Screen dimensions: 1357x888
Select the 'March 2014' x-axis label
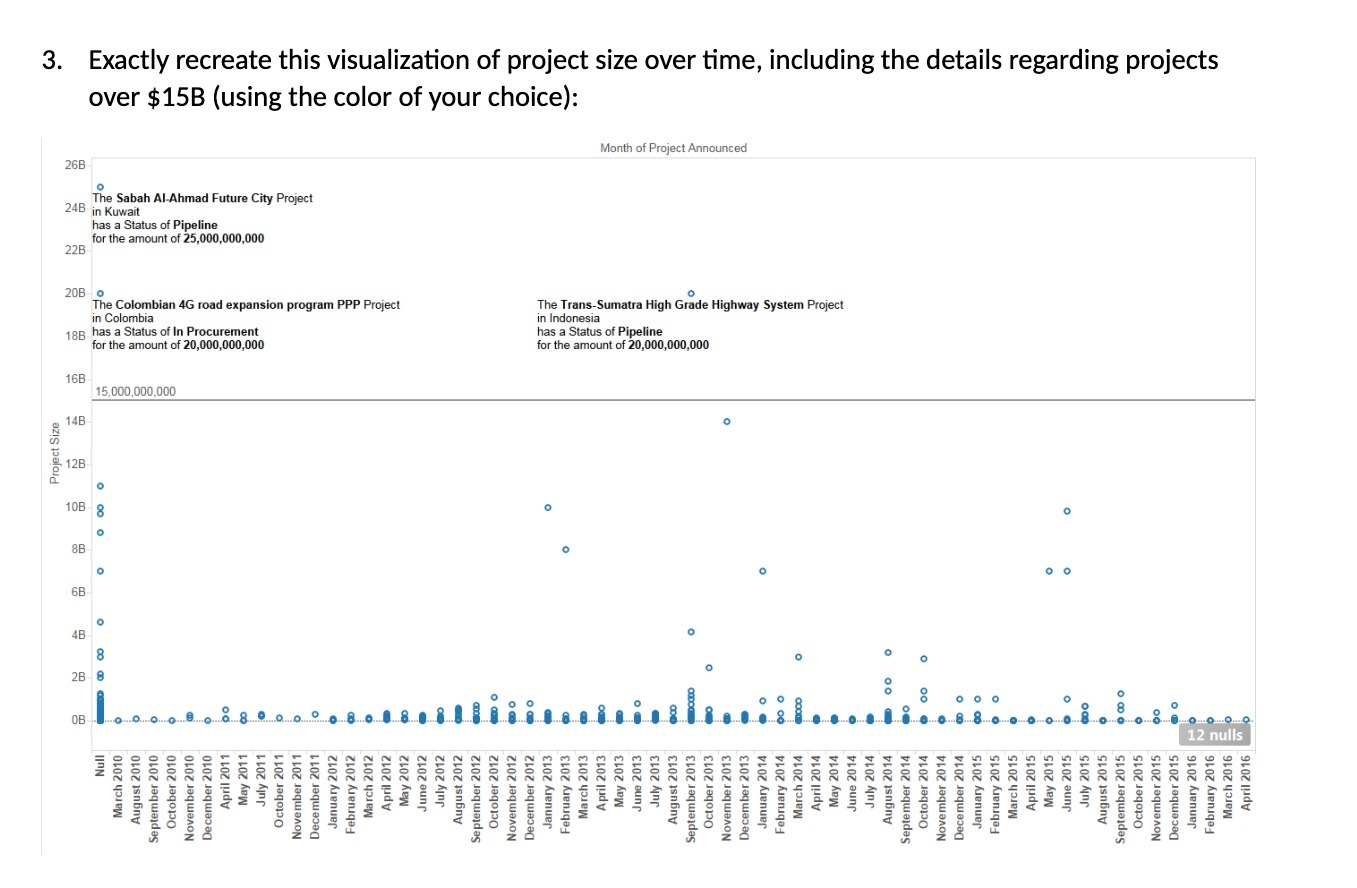(x=799, y=788)
